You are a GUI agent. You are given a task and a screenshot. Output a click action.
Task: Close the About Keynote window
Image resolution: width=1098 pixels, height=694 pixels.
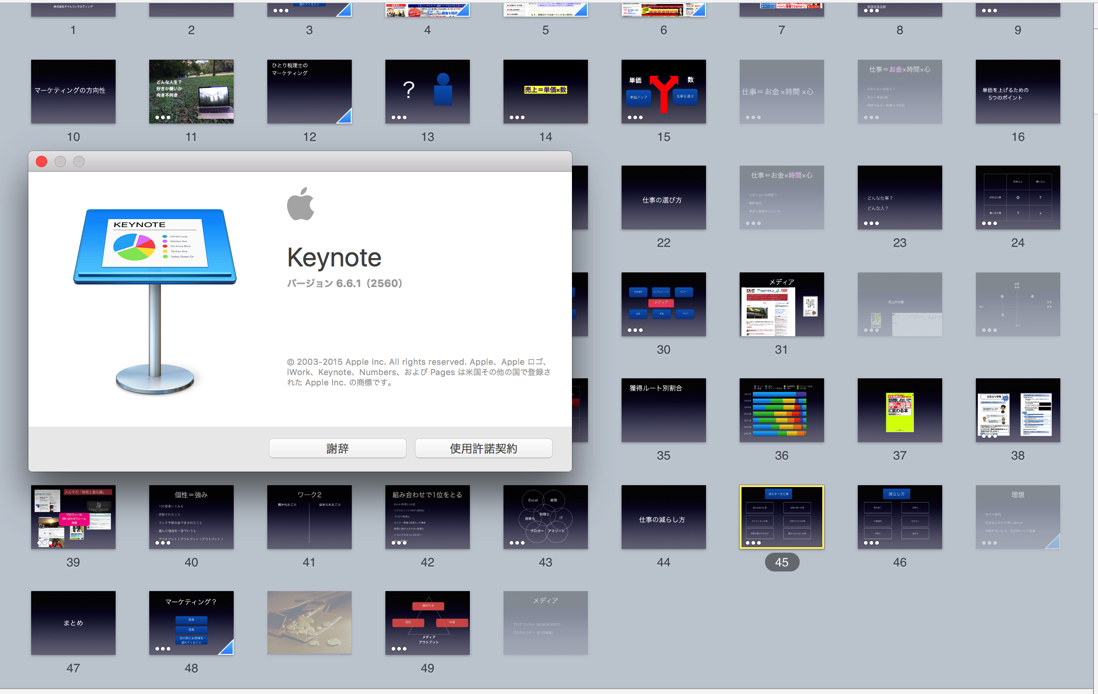pyautogui.click(x=41, y=161)
